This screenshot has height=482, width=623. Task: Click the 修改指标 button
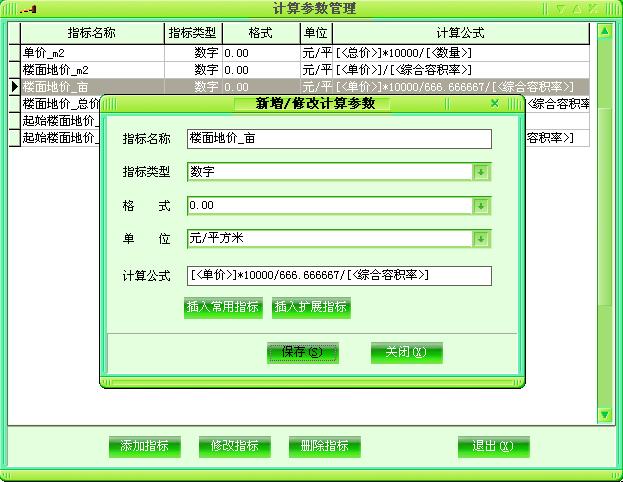(235, 447)
